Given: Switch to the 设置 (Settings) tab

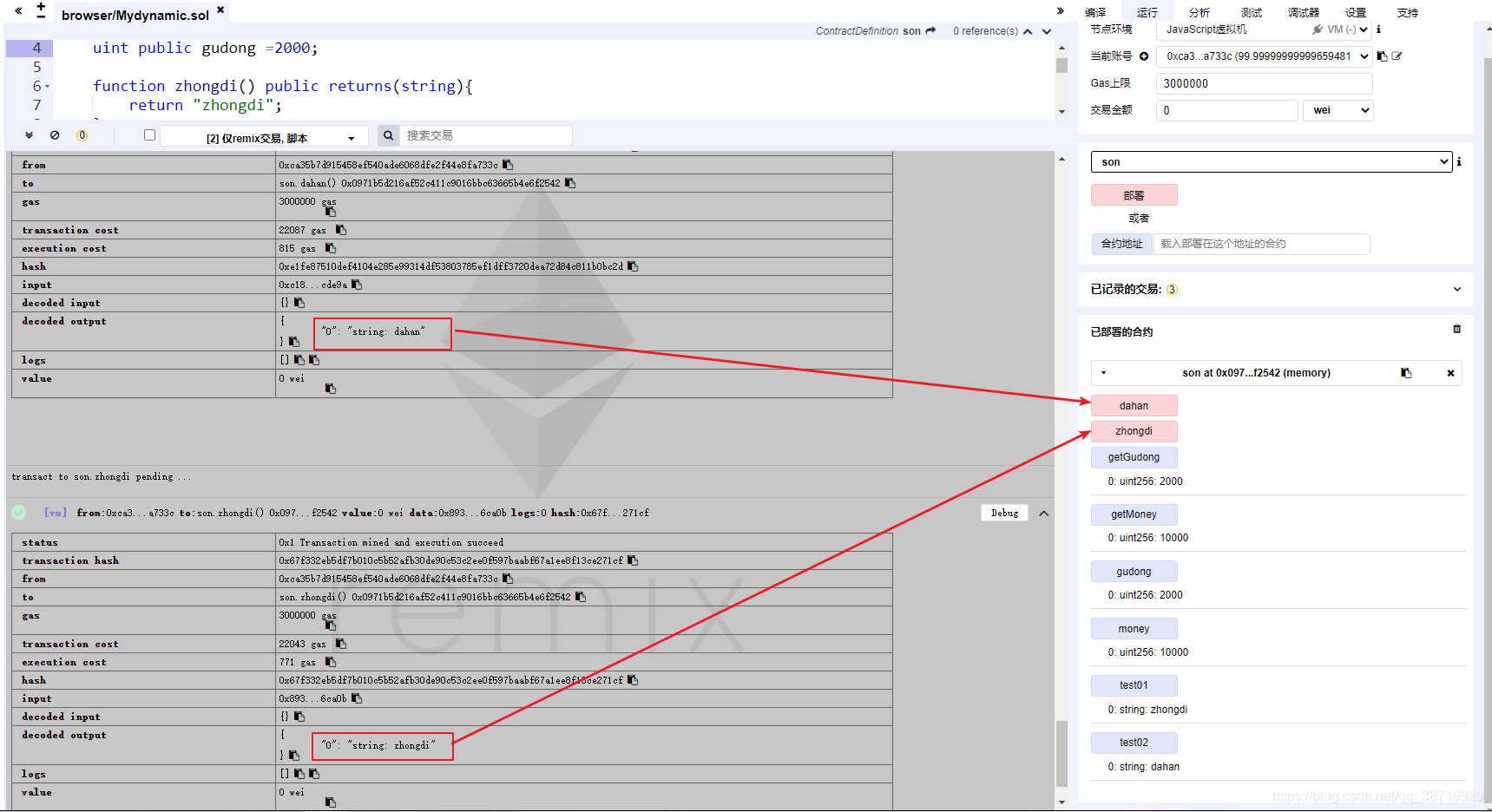Looking at the screenshot, I should (x=1356, y=12).
